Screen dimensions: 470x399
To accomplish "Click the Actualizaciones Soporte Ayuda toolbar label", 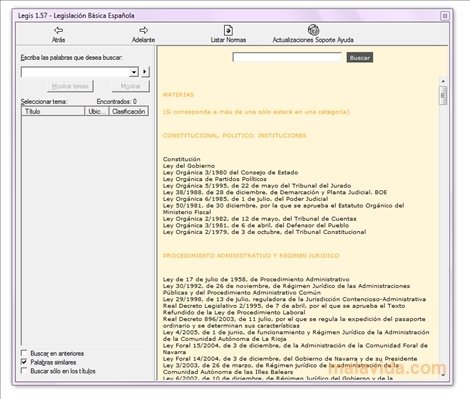I will tap(313, 40).
